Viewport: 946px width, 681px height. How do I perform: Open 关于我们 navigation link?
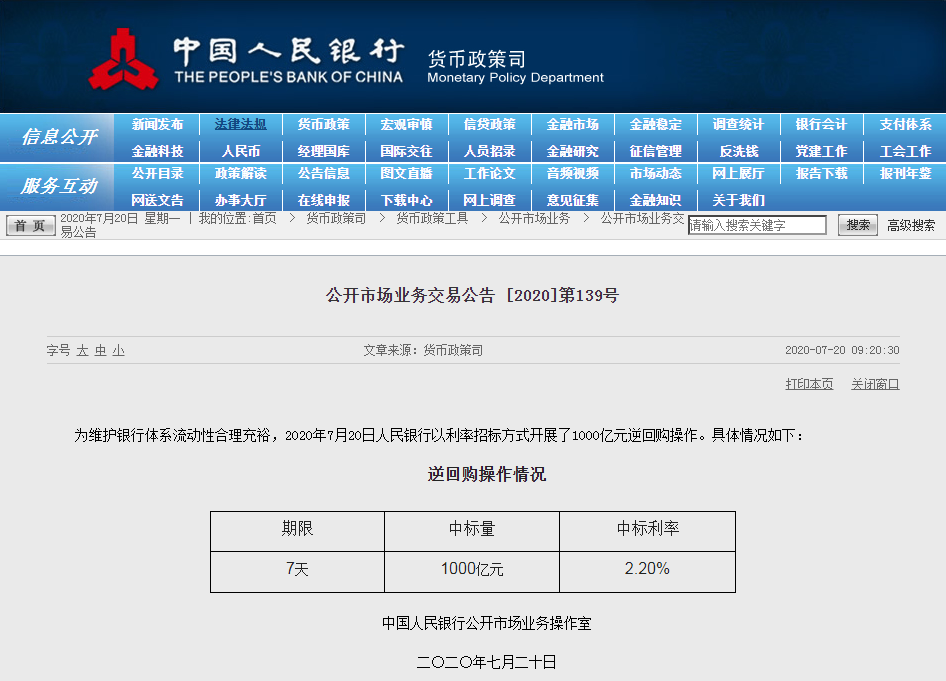tap(738, 200)
